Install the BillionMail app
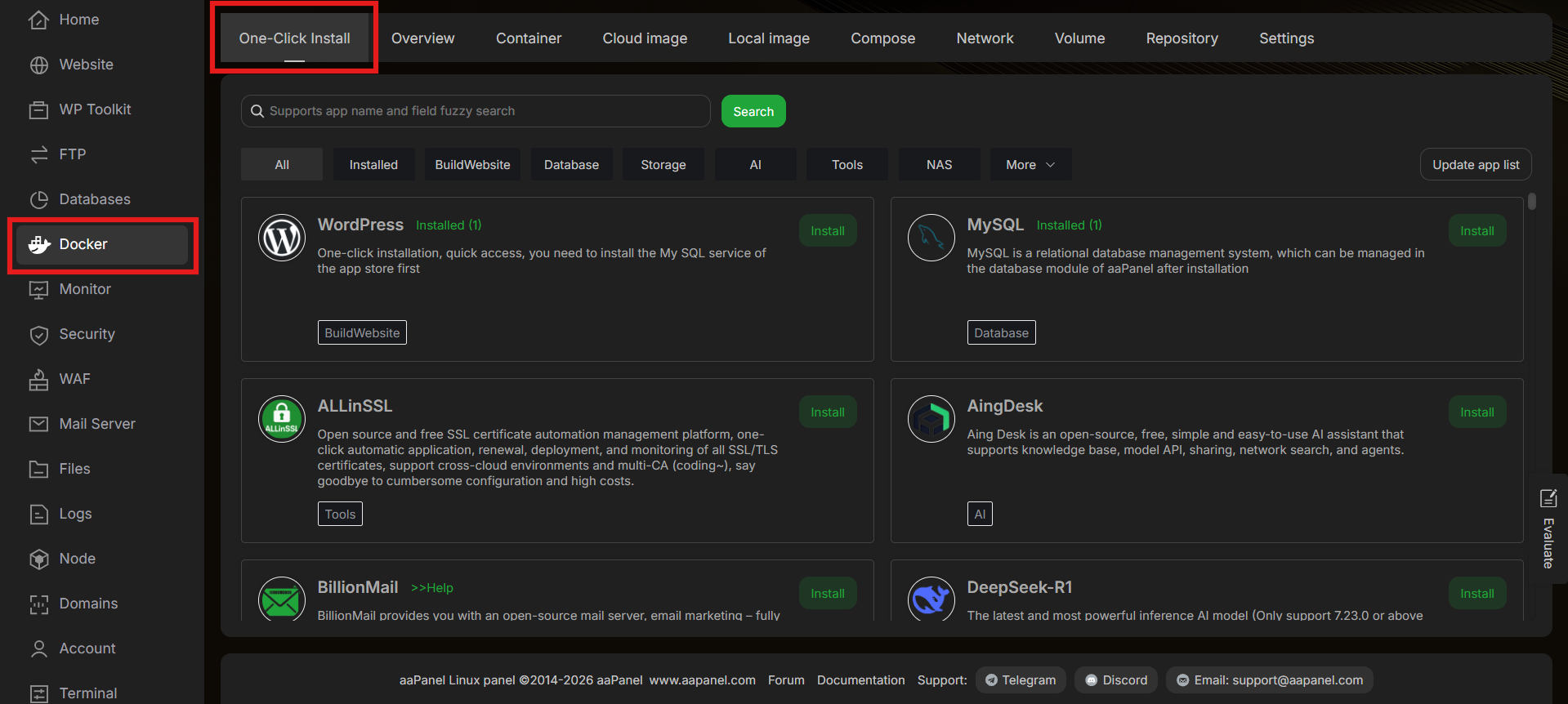The height and width of the screenshot is (704, 1568). pyautogui.click(x=828, y=594)
